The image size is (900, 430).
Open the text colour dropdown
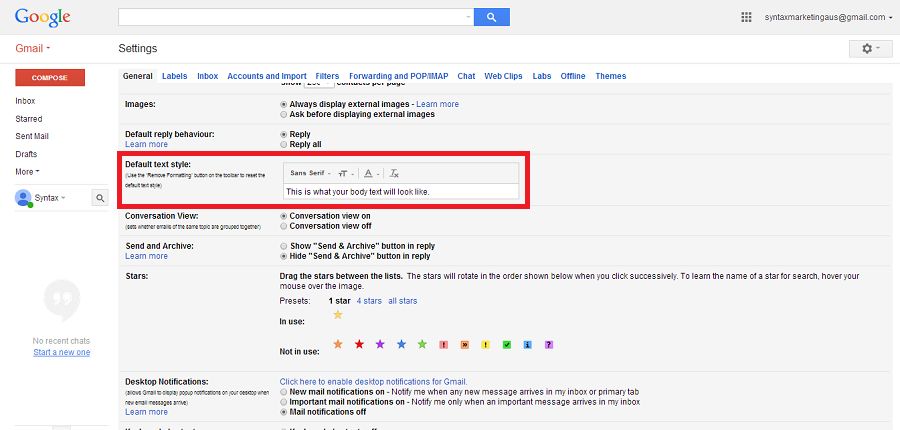[x=372, y=173]
